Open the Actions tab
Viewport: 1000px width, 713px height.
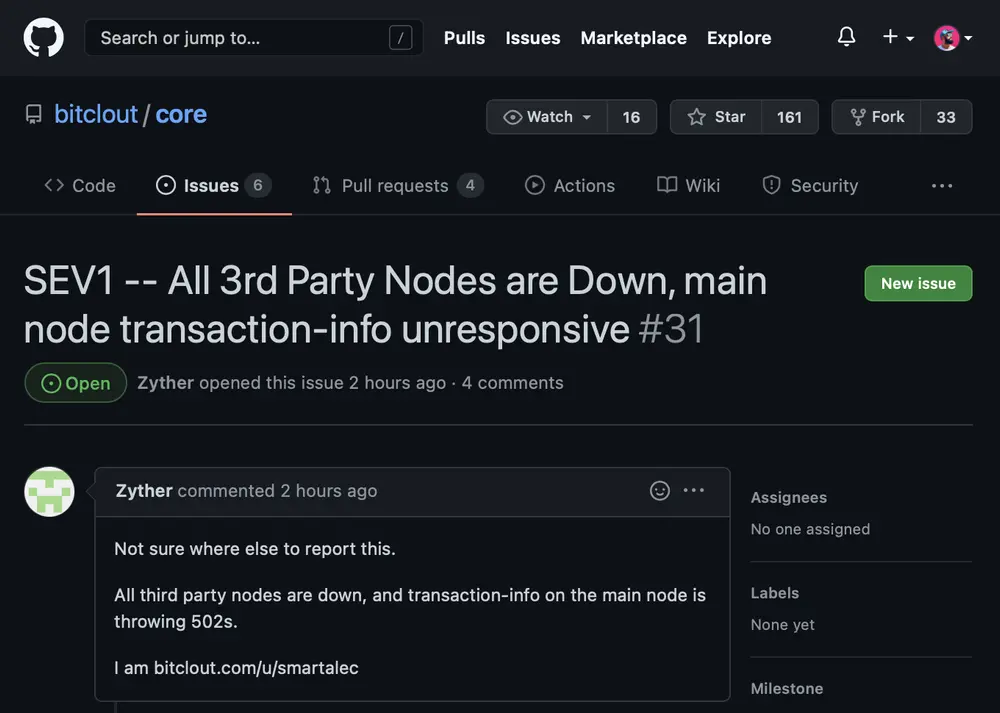[570, 186]
